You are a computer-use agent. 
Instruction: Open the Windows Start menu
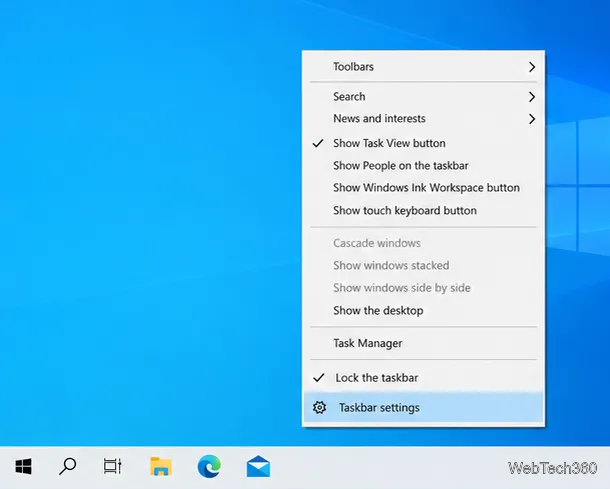pyautogui.click(x=23, y=466)
